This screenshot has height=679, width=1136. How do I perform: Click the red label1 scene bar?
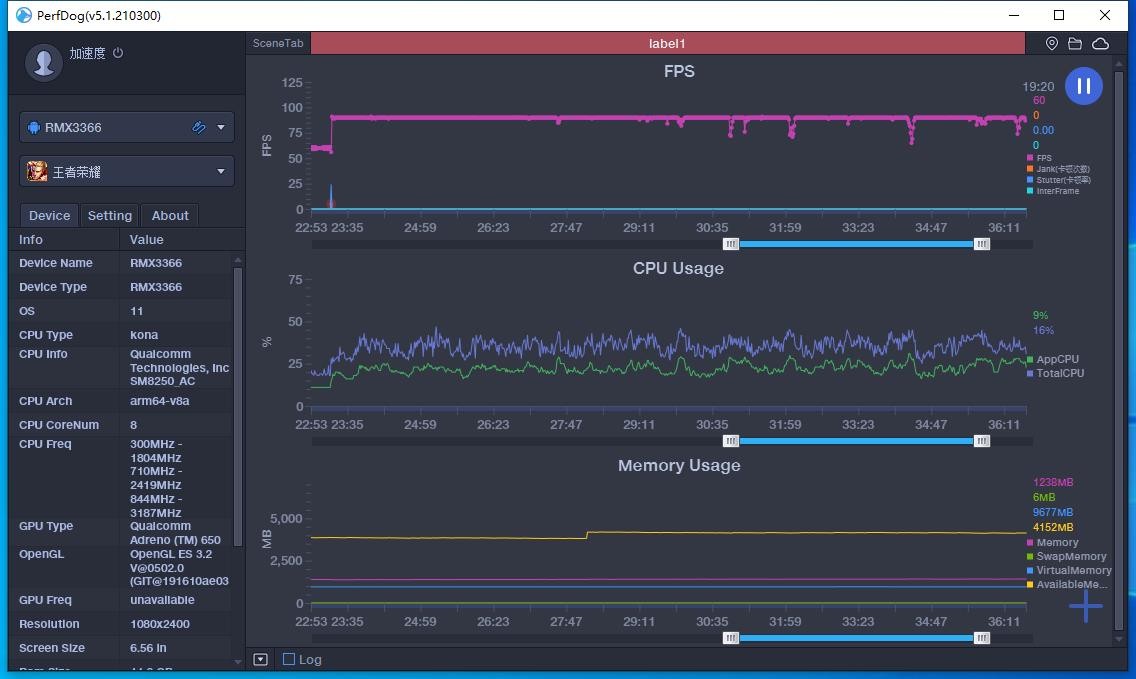pyautogui.click(x=667, y=44)
